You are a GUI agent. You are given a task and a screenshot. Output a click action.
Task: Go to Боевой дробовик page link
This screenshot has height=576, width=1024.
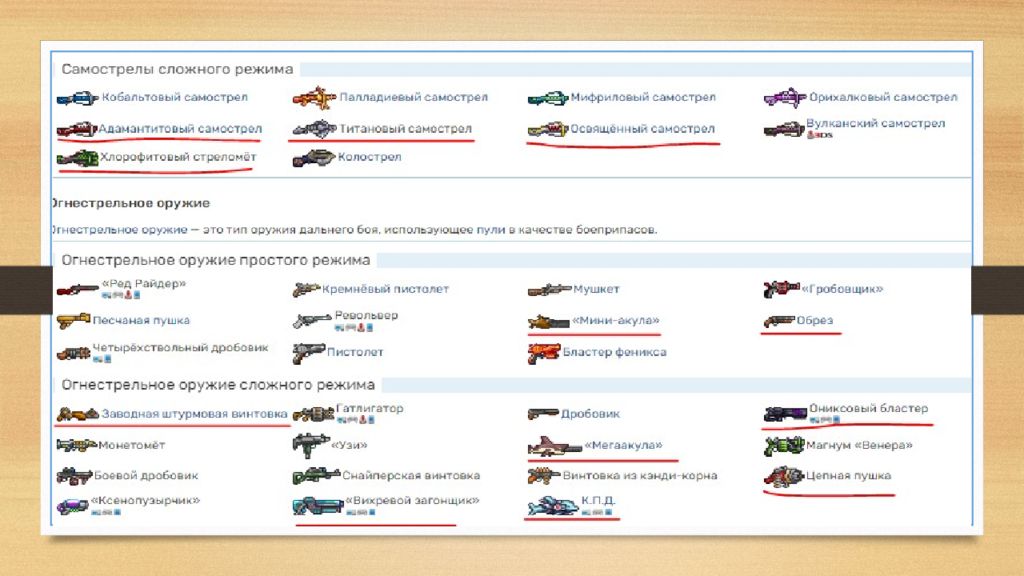[x=146, y=475]
